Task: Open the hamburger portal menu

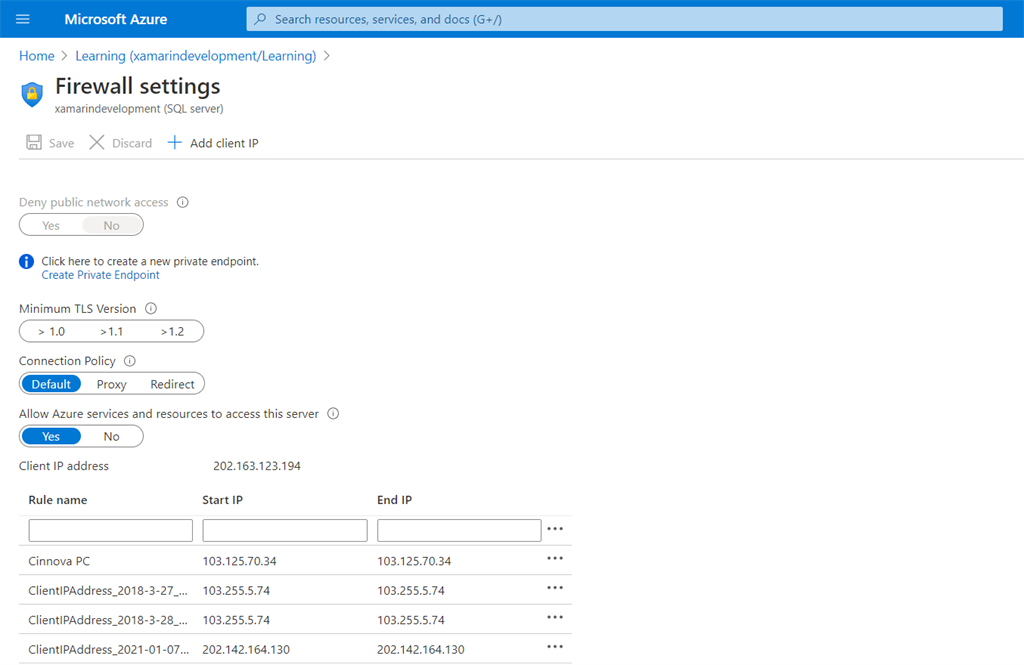Action: [23, 19]
